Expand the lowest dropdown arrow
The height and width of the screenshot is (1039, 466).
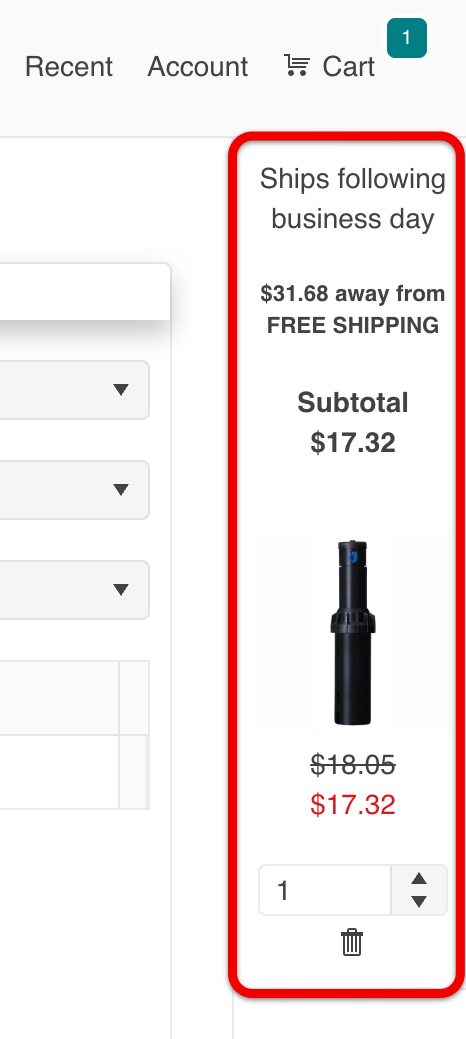(x=121, y=590)
